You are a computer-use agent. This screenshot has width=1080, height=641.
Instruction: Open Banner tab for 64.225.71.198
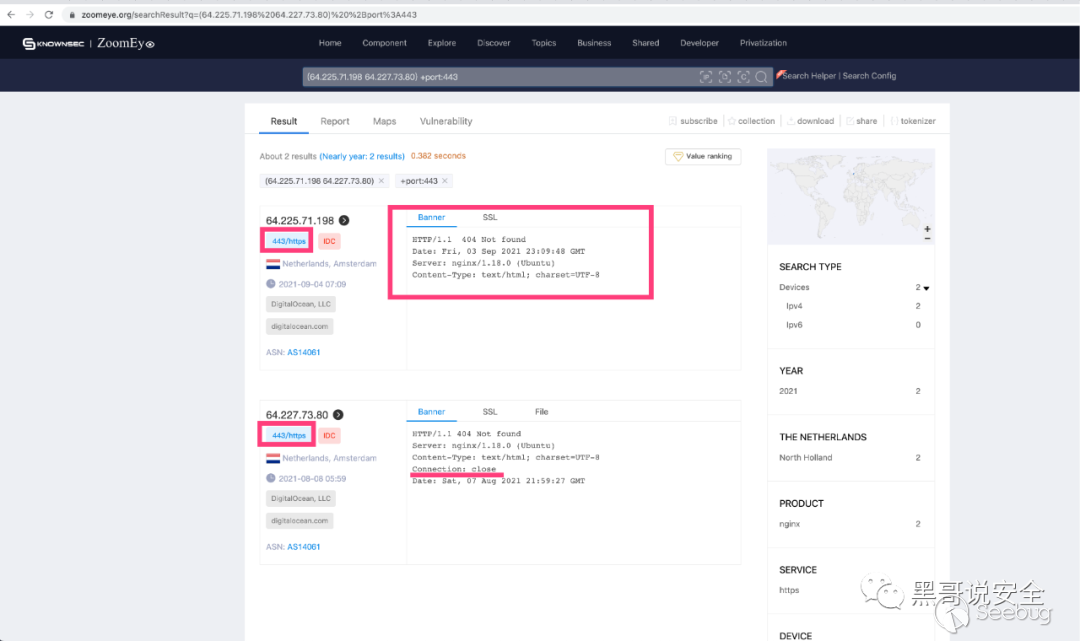pos(431,217)
